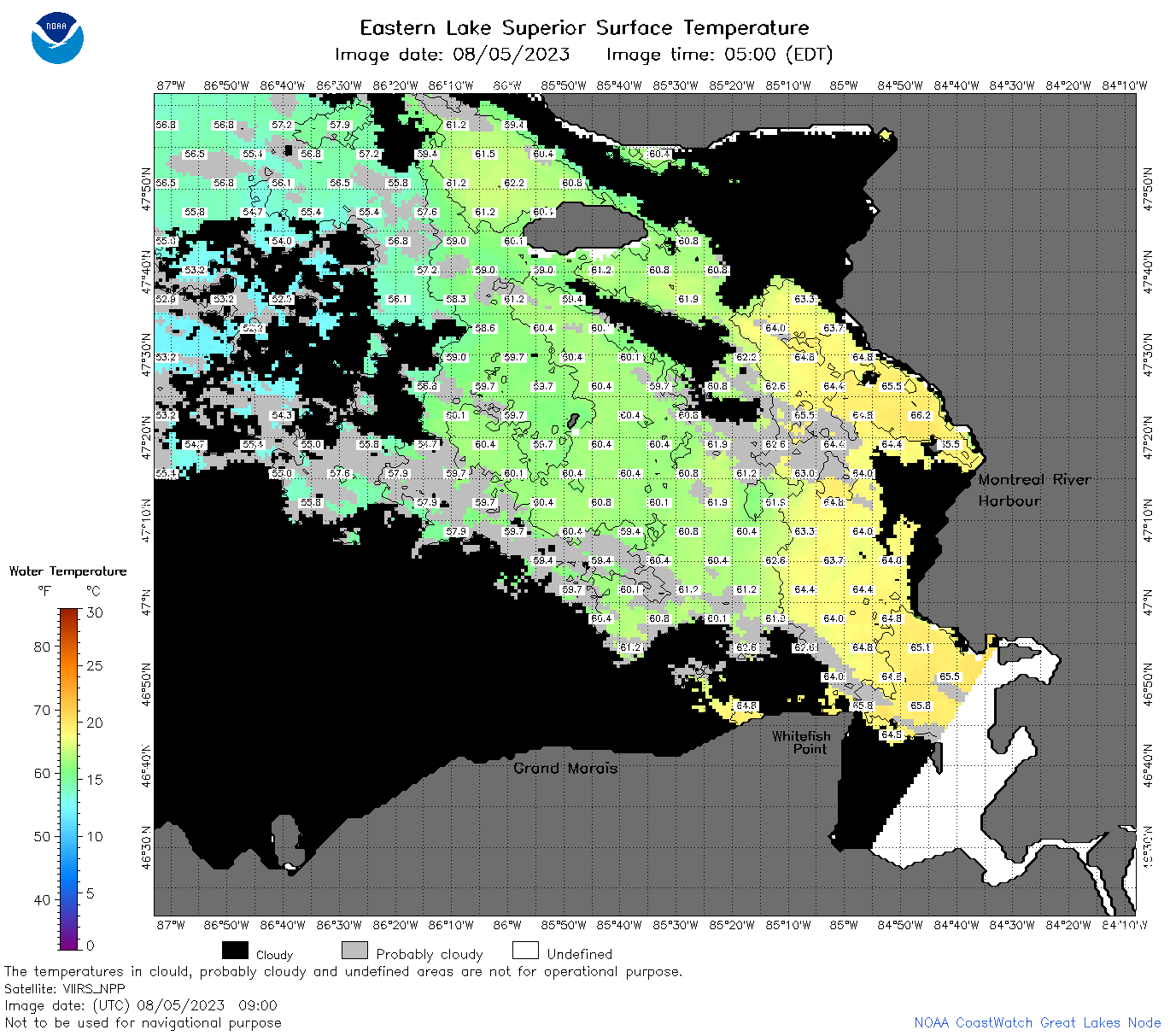The width and height of the screenshot is (1170, 1036).
Task: Click the Satellite: VIIRS_NPP text line
Action: click(x=65, y=989)
